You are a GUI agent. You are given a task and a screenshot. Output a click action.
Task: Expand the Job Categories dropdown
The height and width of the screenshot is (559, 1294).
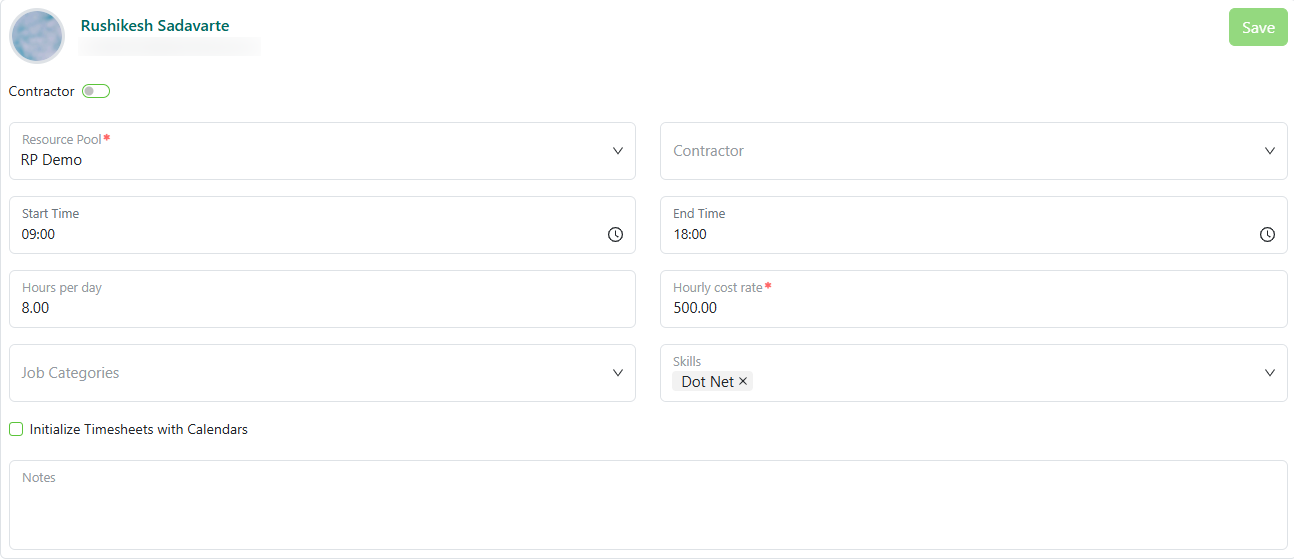click(322, 373)
